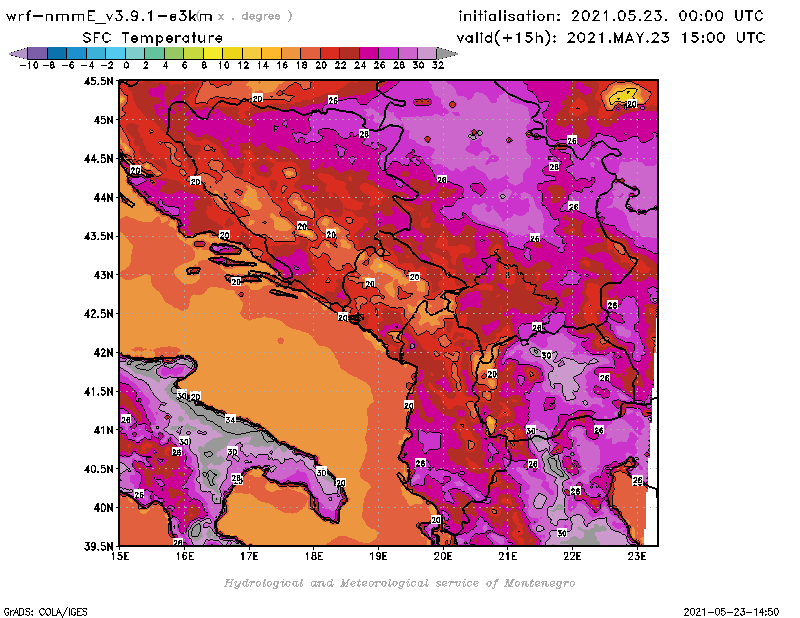Click the '18E' longitude label

tap(314, 556)
